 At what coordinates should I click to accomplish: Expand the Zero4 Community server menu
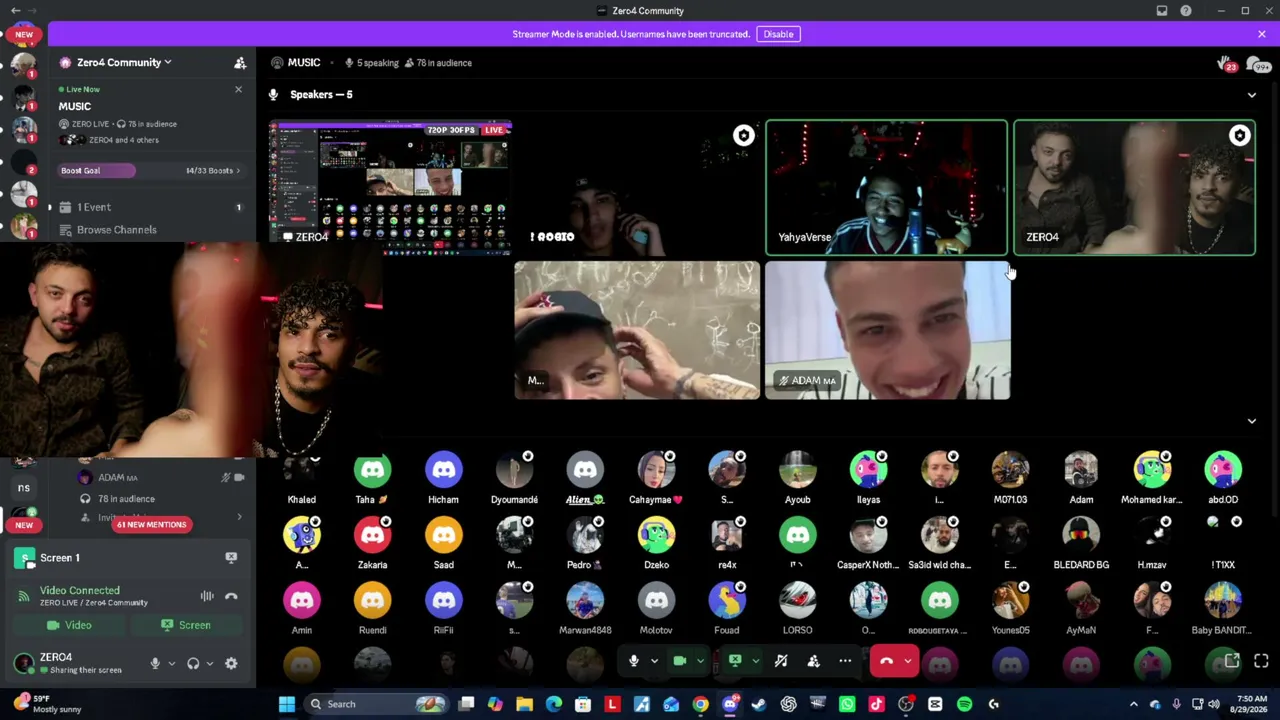(x=123, y=62)
